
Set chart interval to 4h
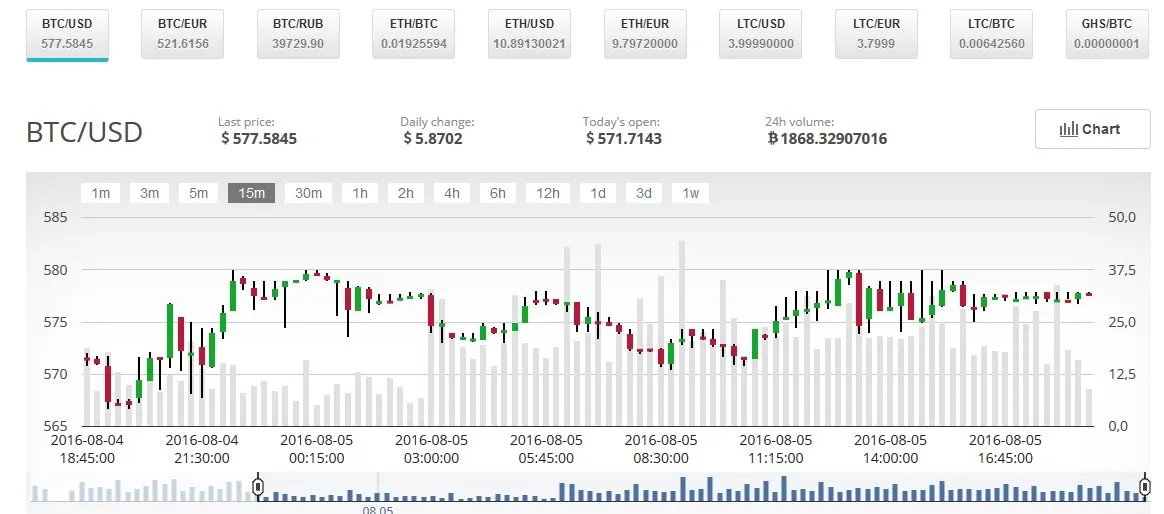point(451,193)
